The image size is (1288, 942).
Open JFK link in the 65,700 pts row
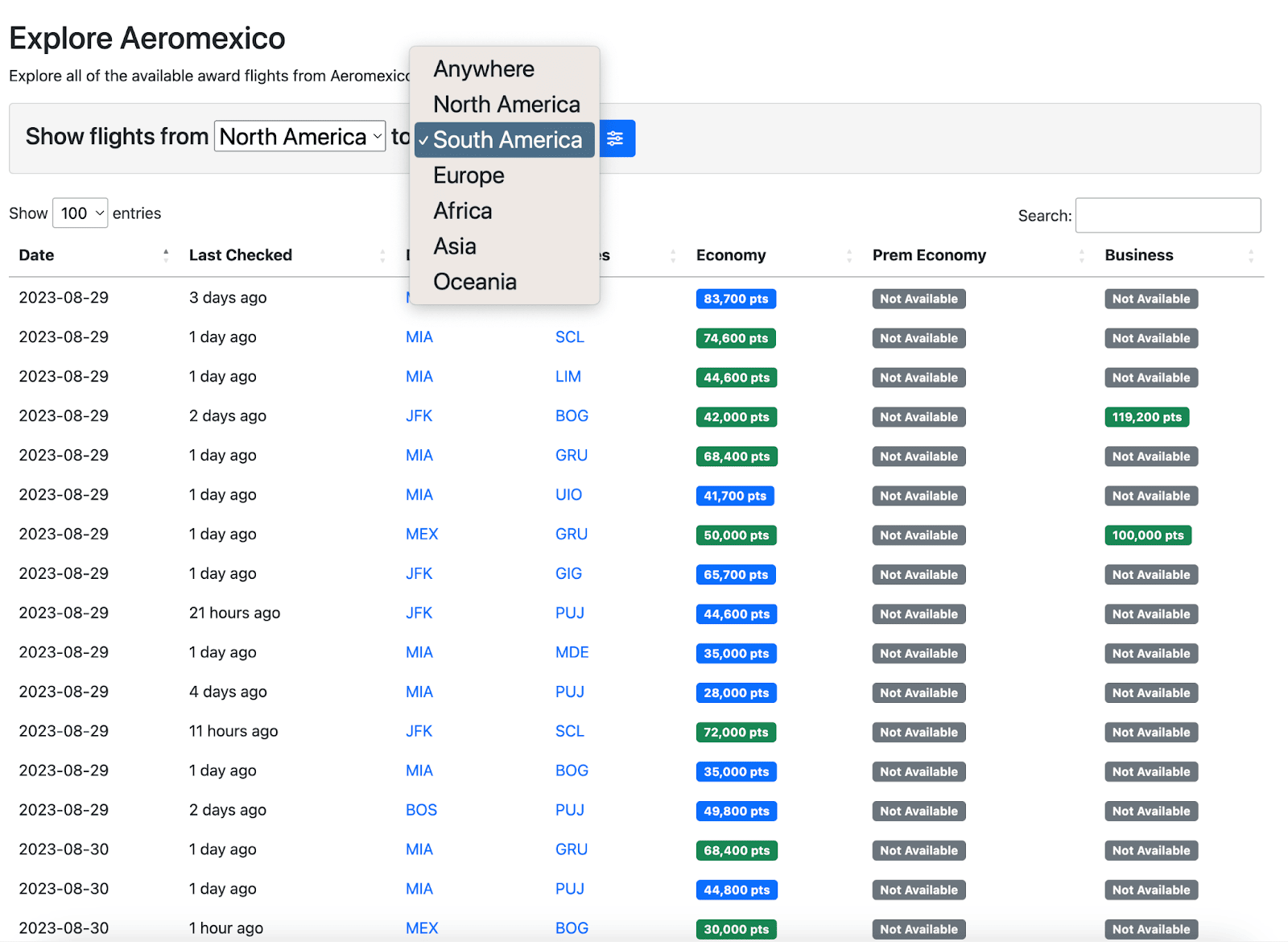tap(419, 574)
